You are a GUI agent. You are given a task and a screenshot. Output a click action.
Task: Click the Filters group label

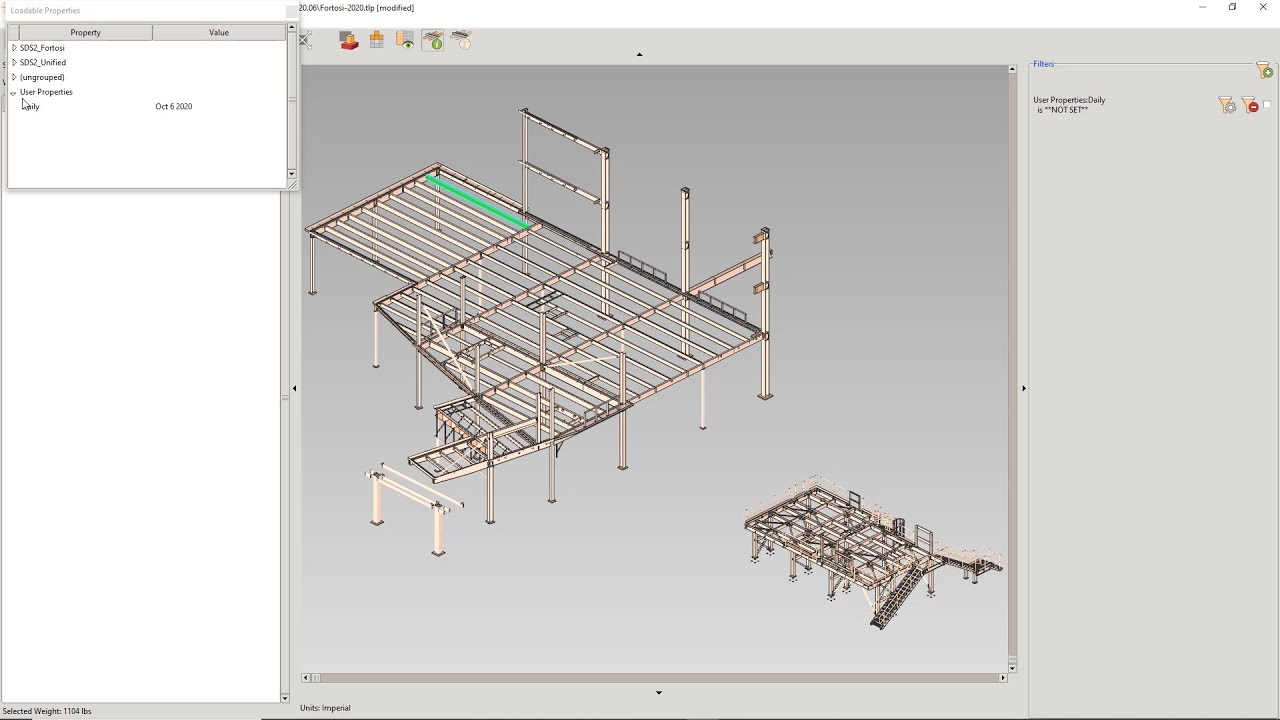pyautogui.click(x=1044, y=64)
